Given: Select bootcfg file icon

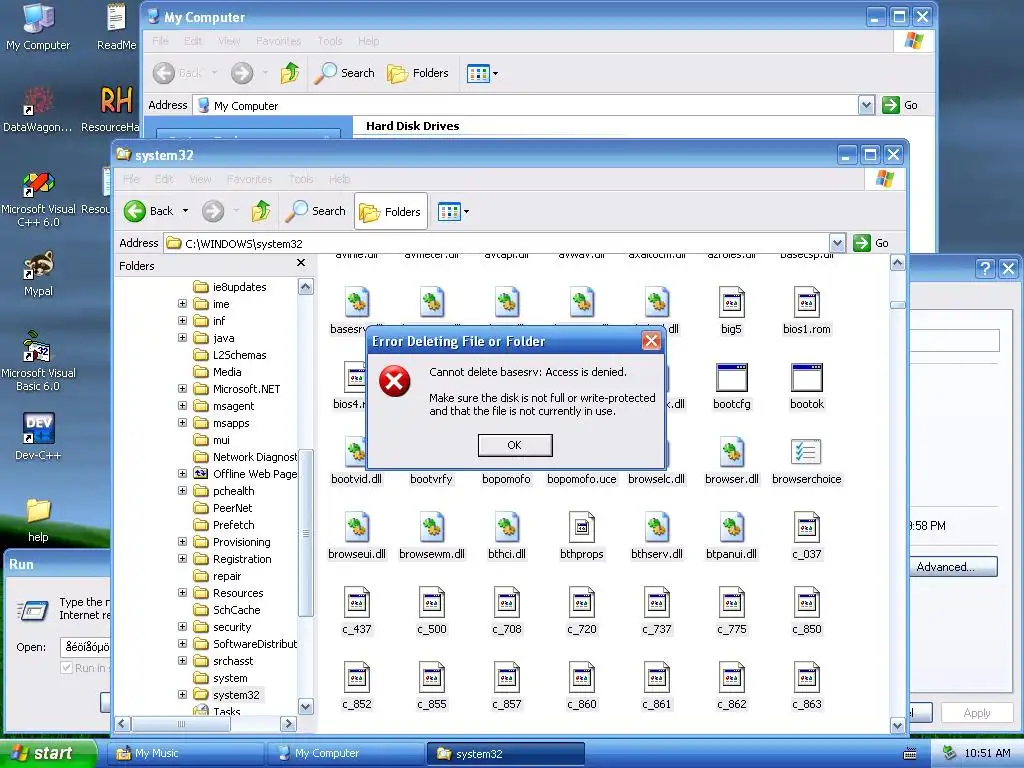Looking at the screenshot, I should pyautogui.click(x=731, y=386).
